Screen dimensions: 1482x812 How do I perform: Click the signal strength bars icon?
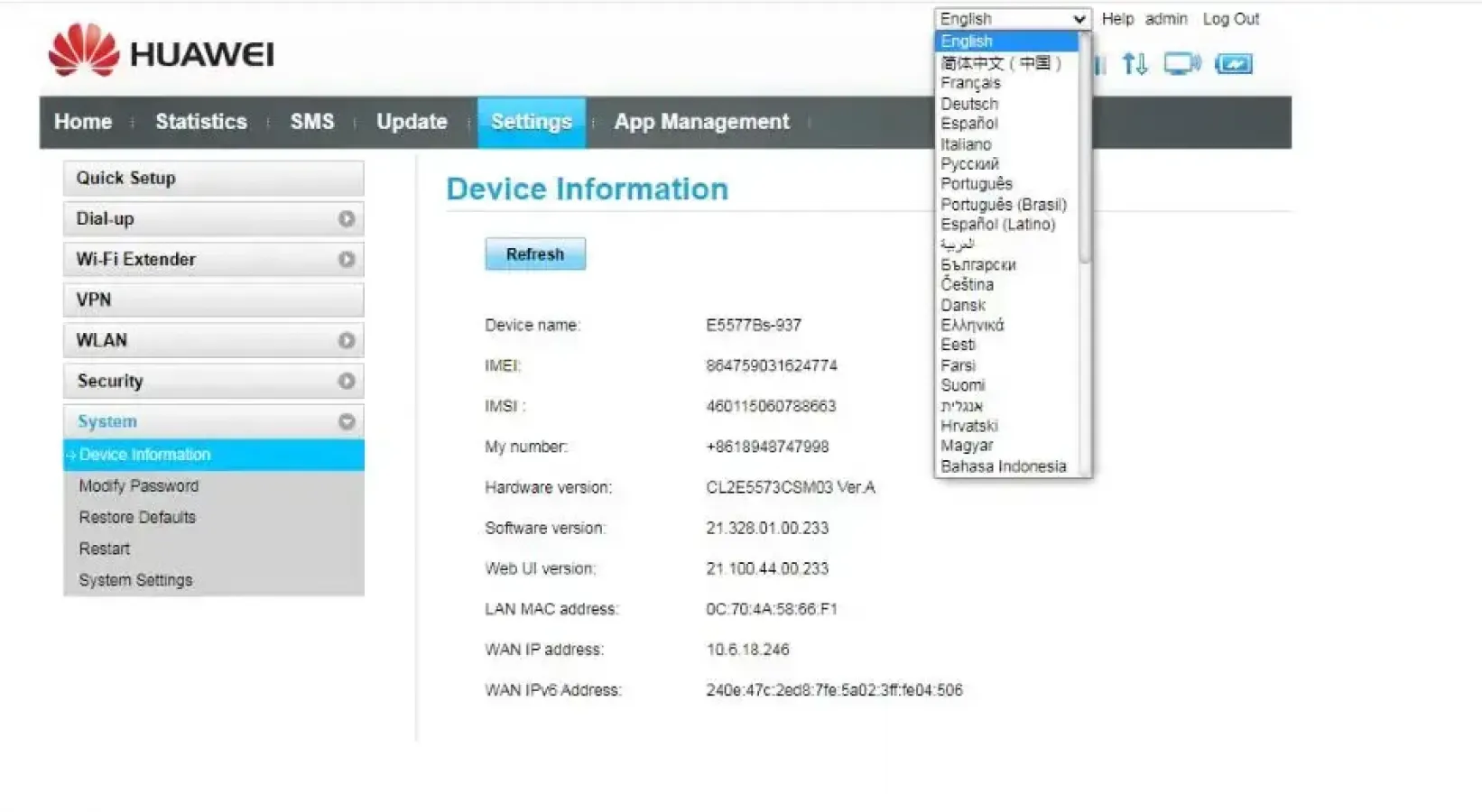[1100, 64]
